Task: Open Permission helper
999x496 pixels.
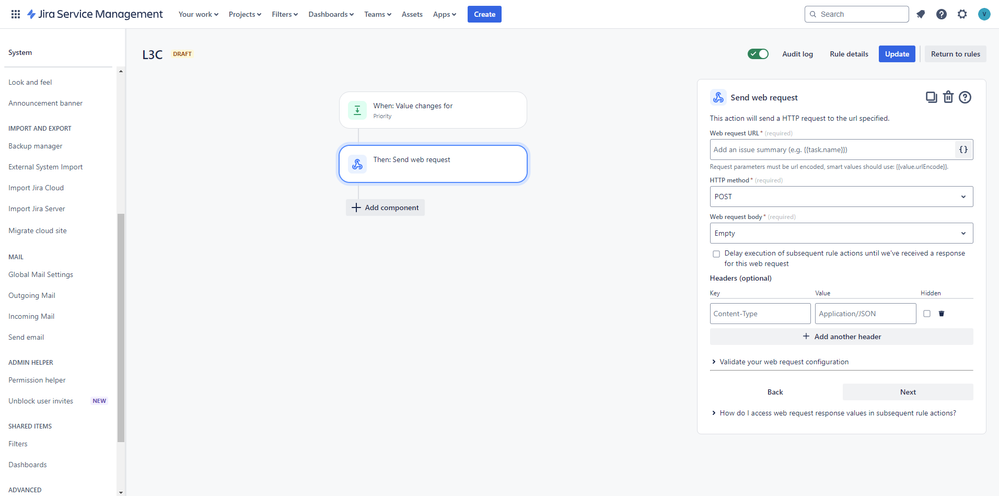Action: 37,380
